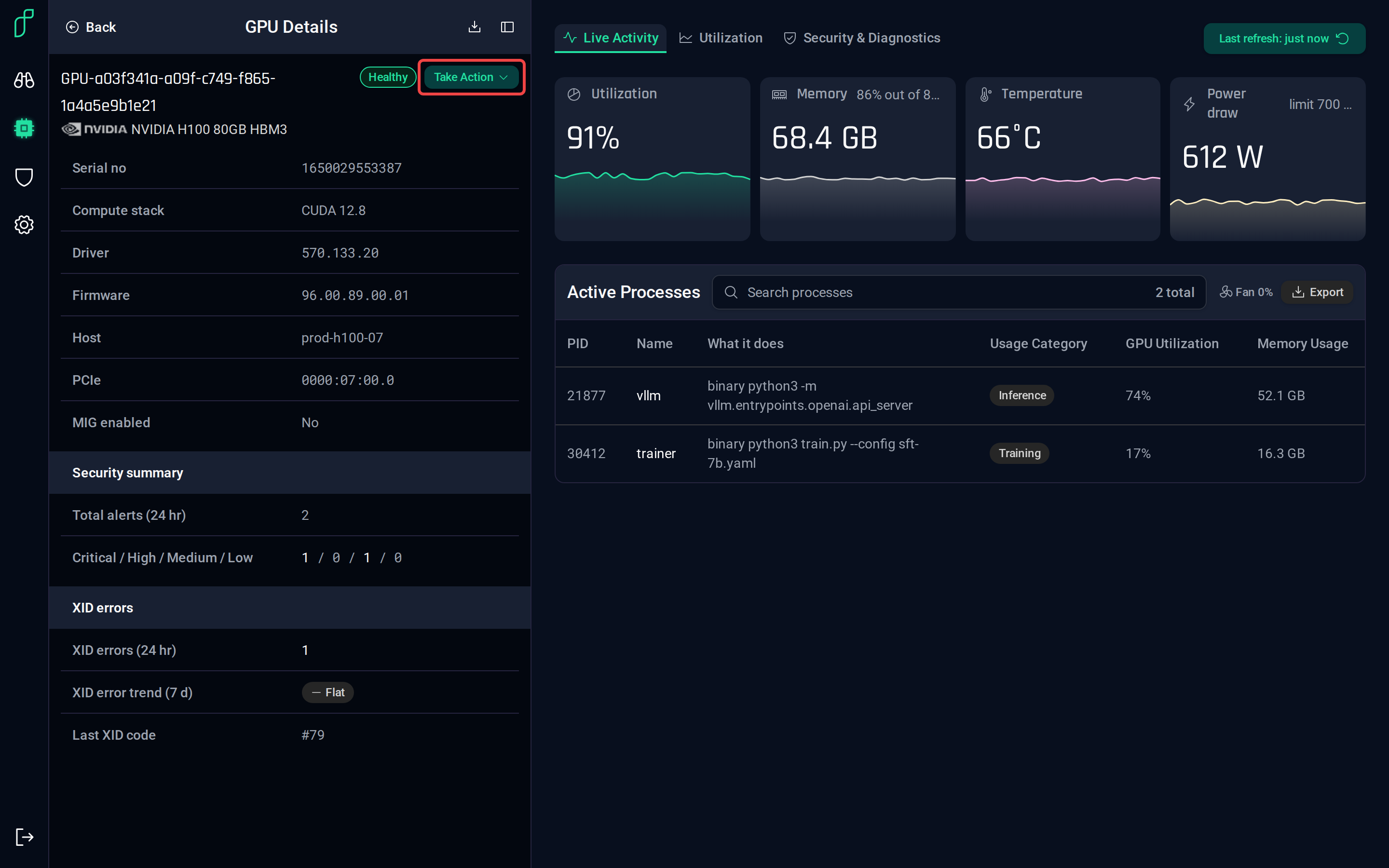Sort by the GPU Utilization column header

1171,343
